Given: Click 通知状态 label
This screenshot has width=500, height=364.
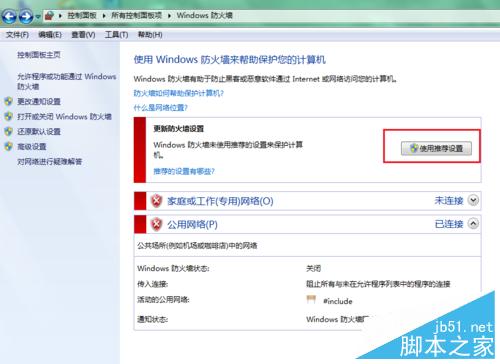Looking at the screenshot, I should [153, 319].
